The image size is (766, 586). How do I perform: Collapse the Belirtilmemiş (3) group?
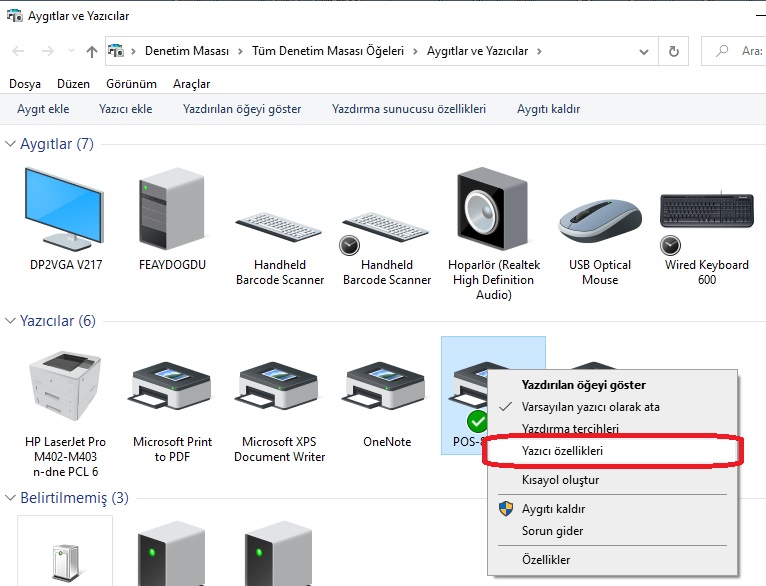pyautogui.click(x=11, y=497)
